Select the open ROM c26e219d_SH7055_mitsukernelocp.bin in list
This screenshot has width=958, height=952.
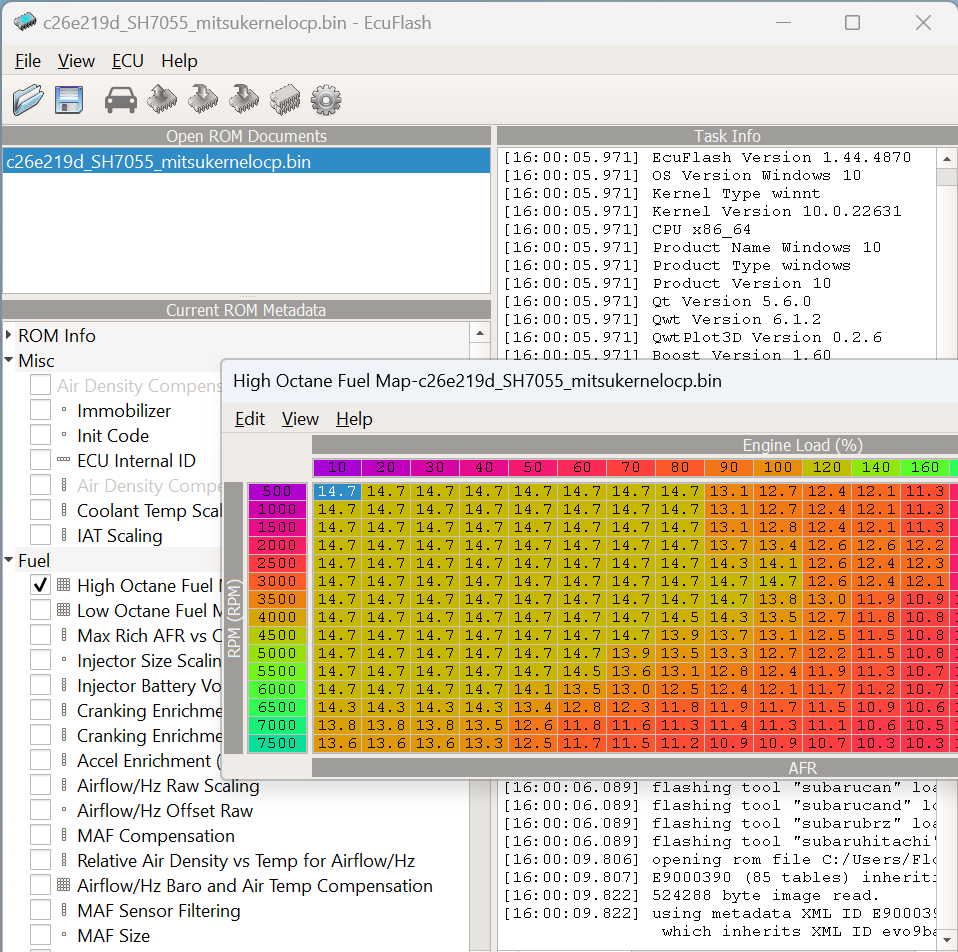point(158,162)
